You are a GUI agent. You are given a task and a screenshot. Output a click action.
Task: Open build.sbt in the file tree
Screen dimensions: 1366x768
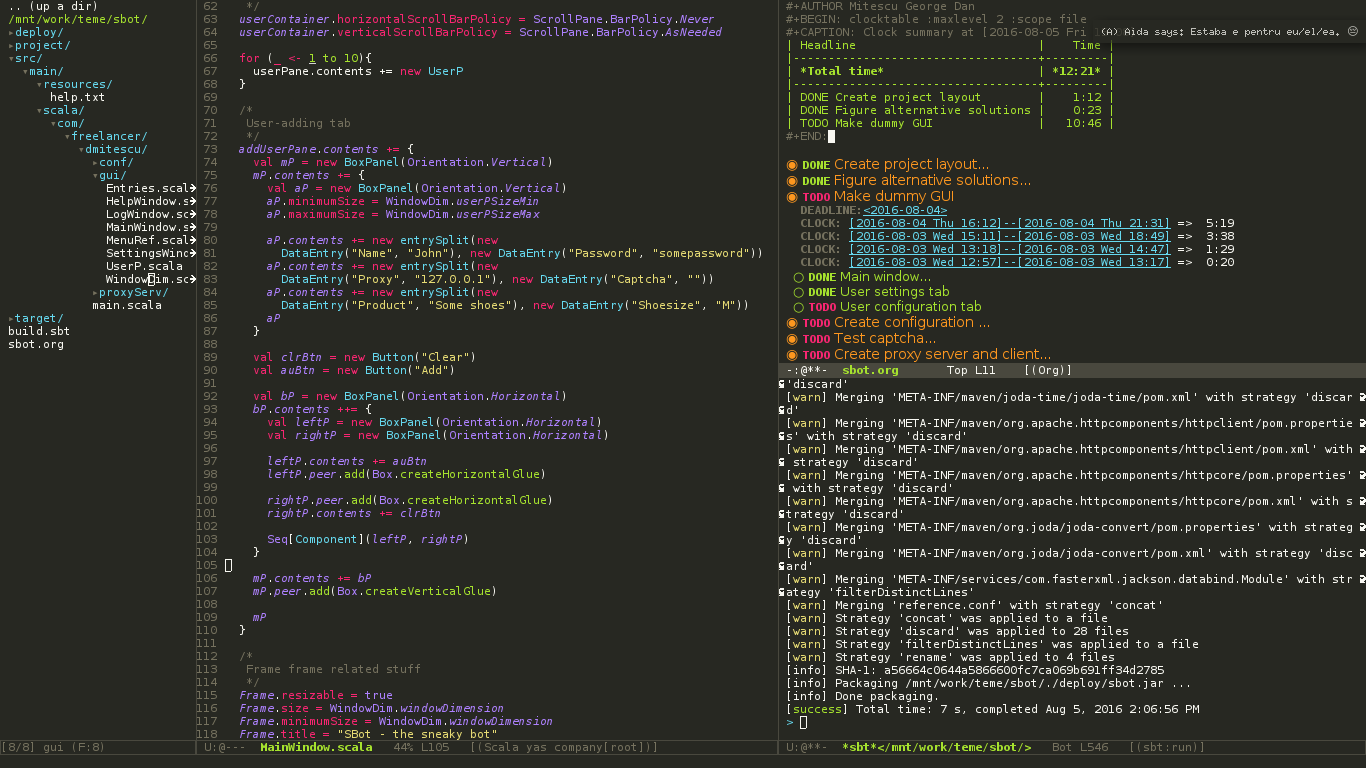point(39,331)
